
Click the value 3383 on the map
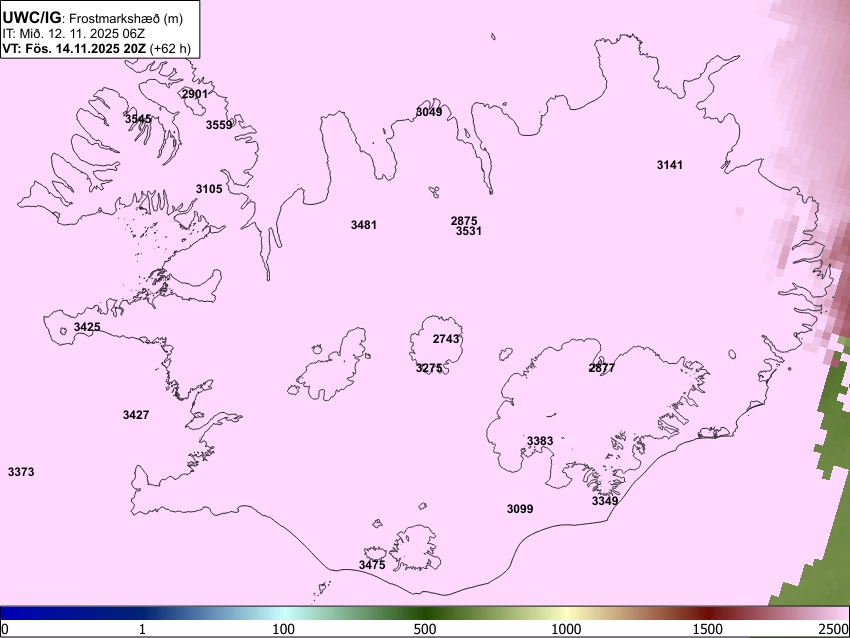click(540, 441)
